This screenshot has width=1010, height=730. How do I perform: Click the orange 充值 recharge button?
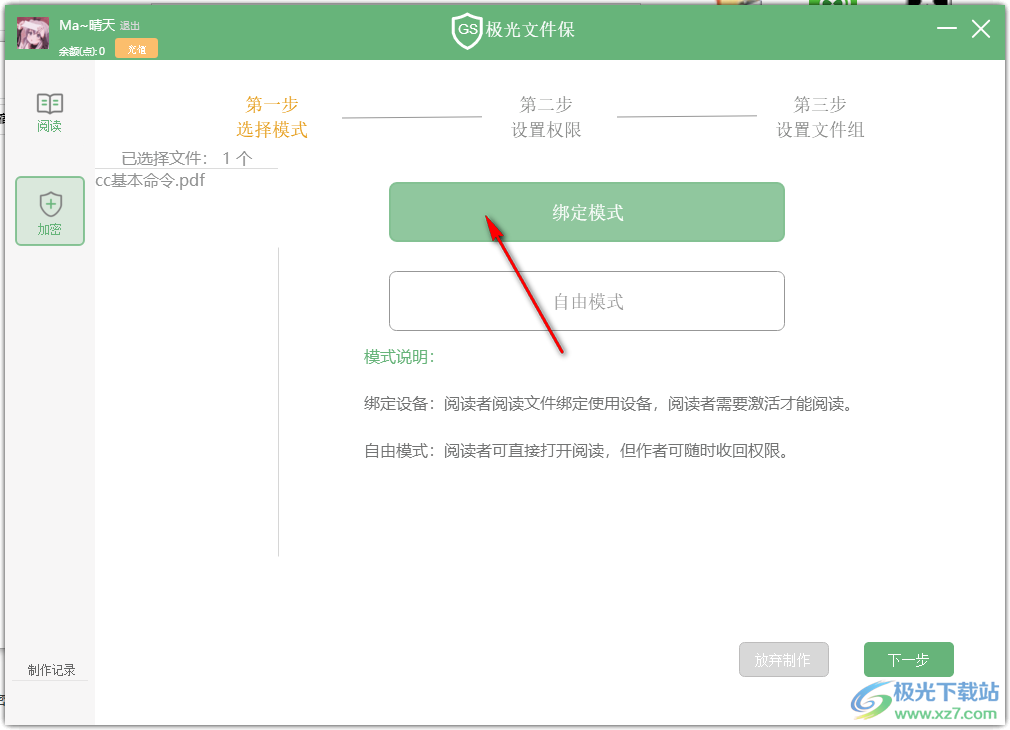(x=136, y=47)
